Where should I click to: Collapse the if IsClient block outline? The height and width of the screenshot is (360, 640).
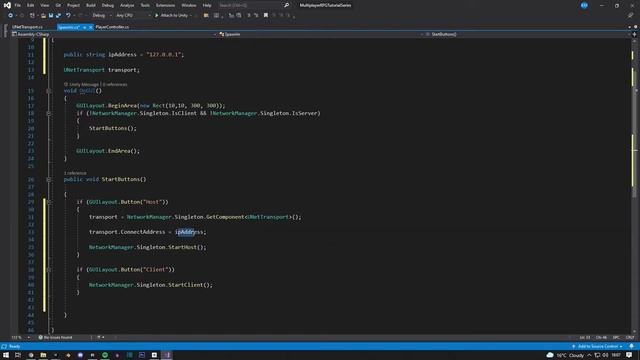coord(49,113)
